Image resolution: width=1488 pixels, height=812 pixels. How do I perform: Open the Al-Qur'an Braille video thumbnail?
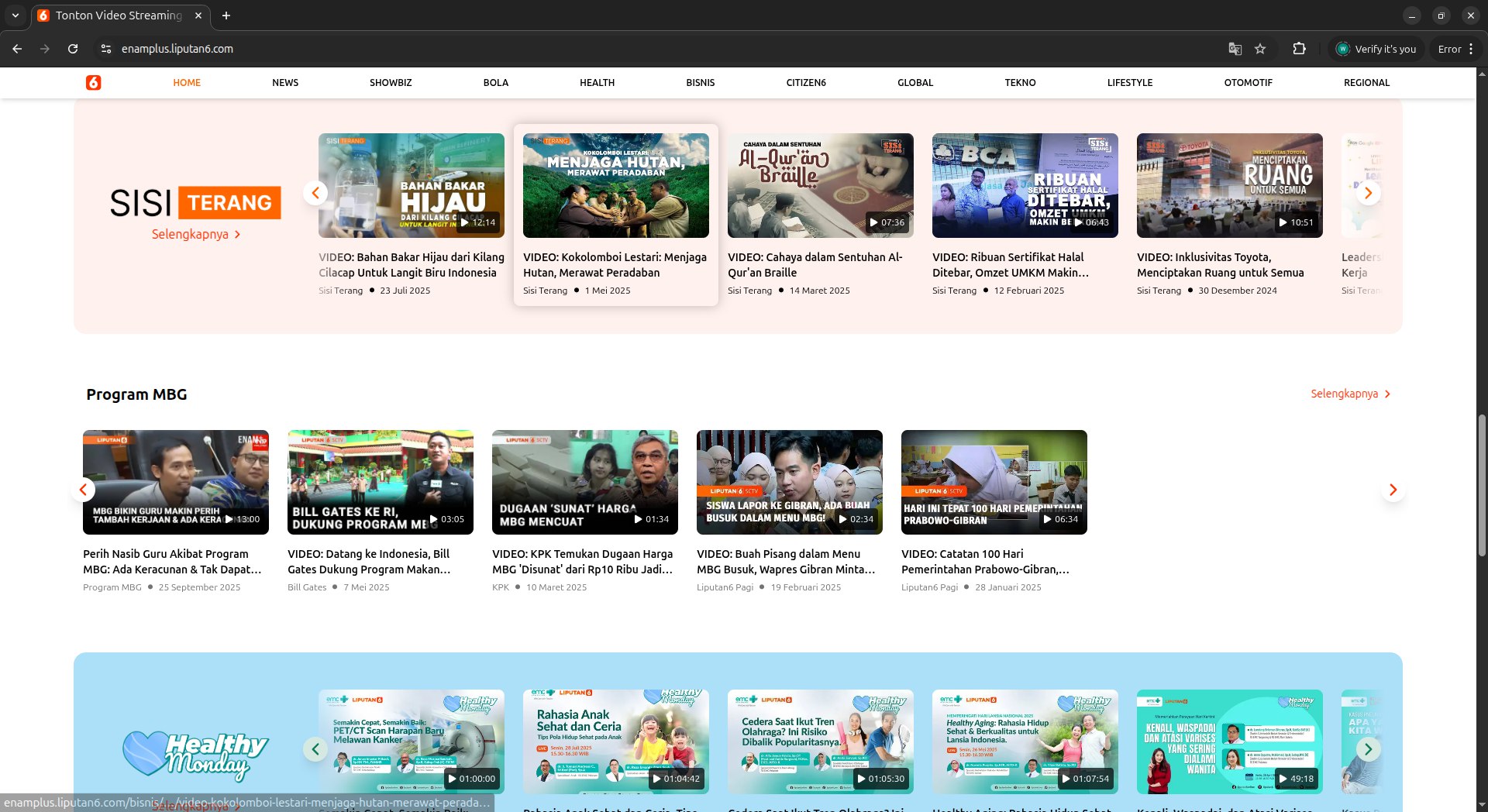coord(820,186)
